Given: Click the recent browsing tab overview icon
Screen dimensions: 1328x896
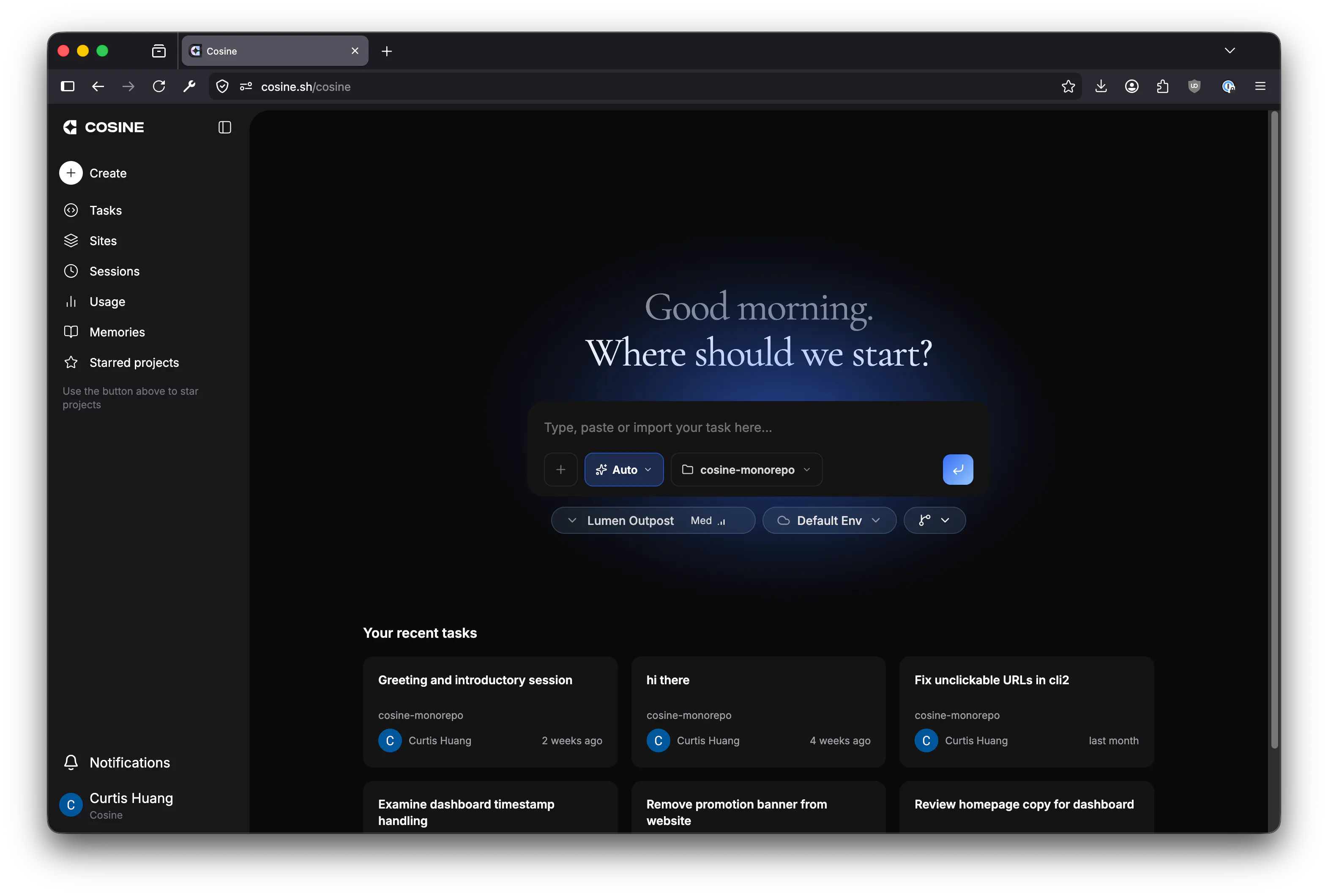Looking at the screenshot, I should [x=159, y=52].
